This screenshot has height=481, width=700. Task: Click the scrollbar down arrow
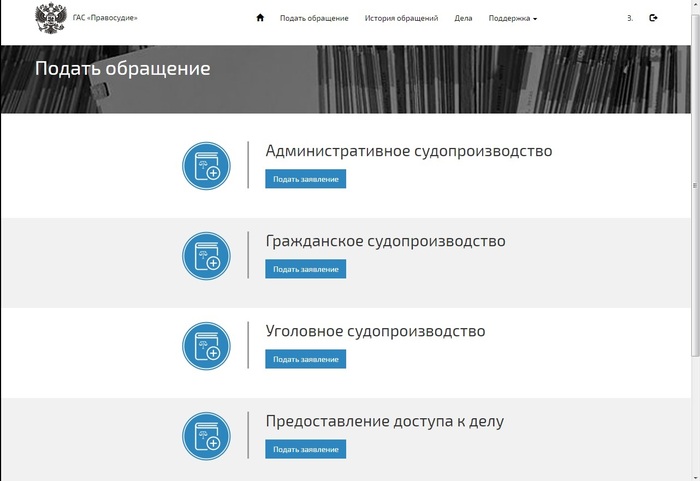[x=694, y=475]
